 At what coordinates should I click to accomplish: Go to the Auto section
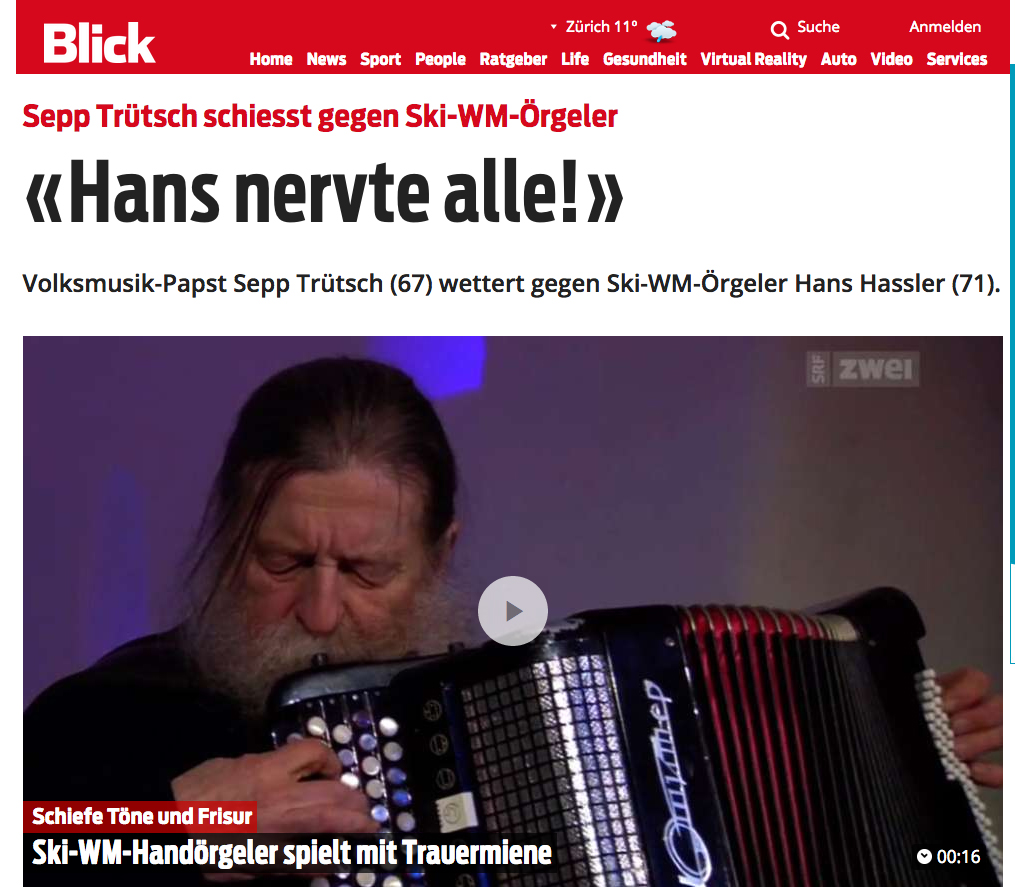pos(838,60)
